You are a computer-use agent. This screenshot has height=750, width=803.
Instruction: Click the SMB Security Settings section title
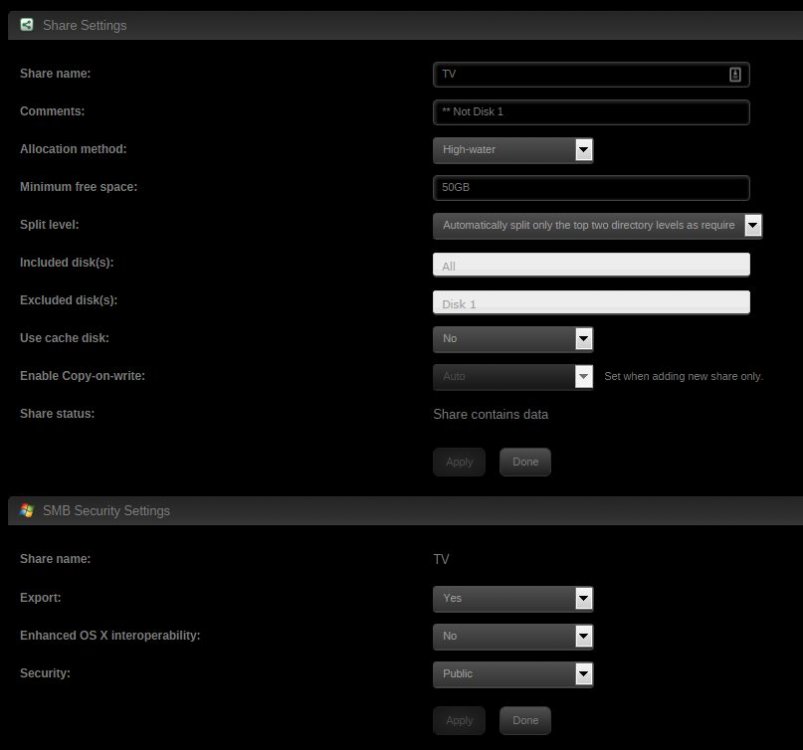coord(106,510)
